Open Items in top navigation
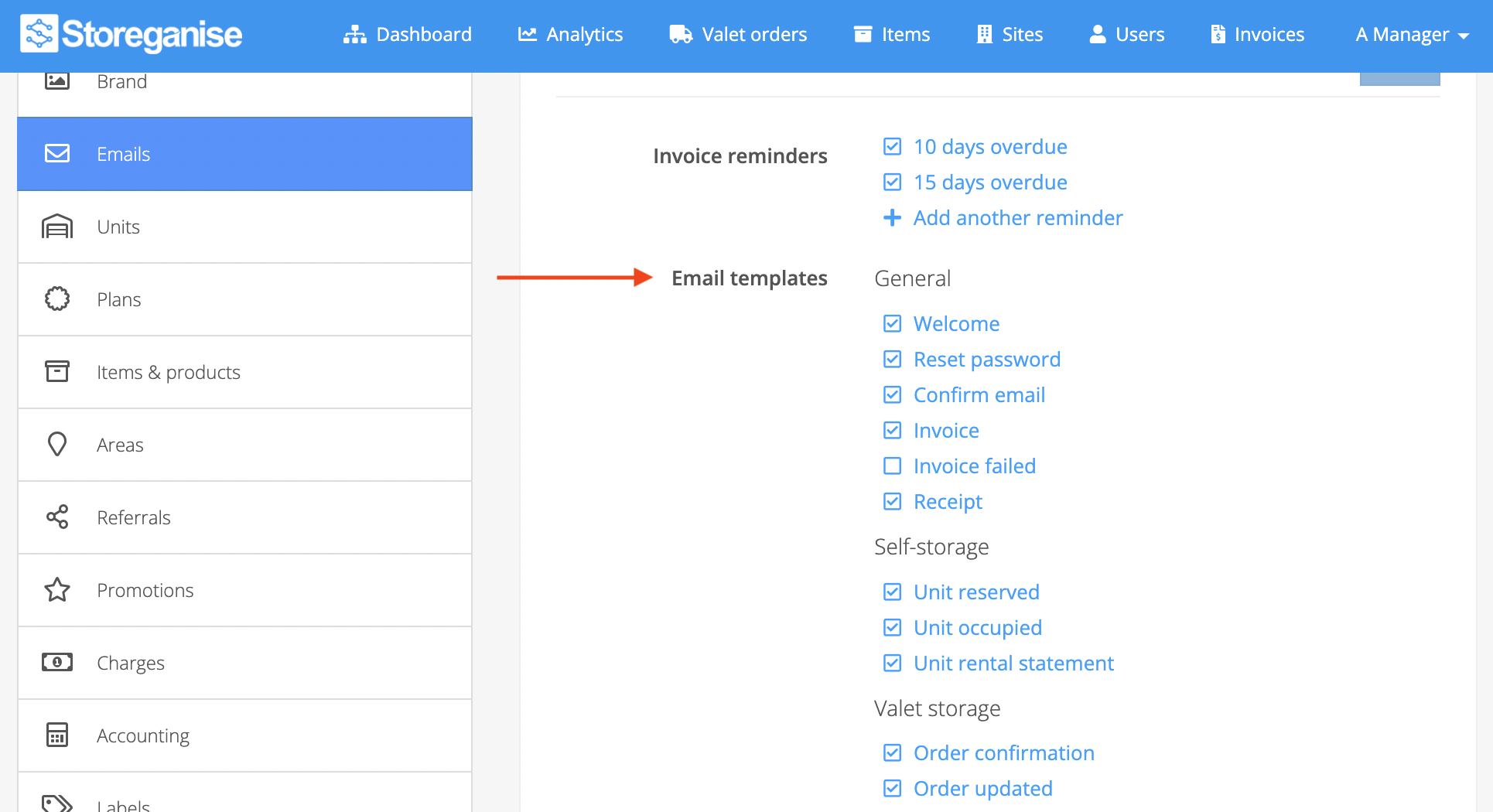Image resolution: width=1493 pixels, height=812 pixels. tap(892, 35)
